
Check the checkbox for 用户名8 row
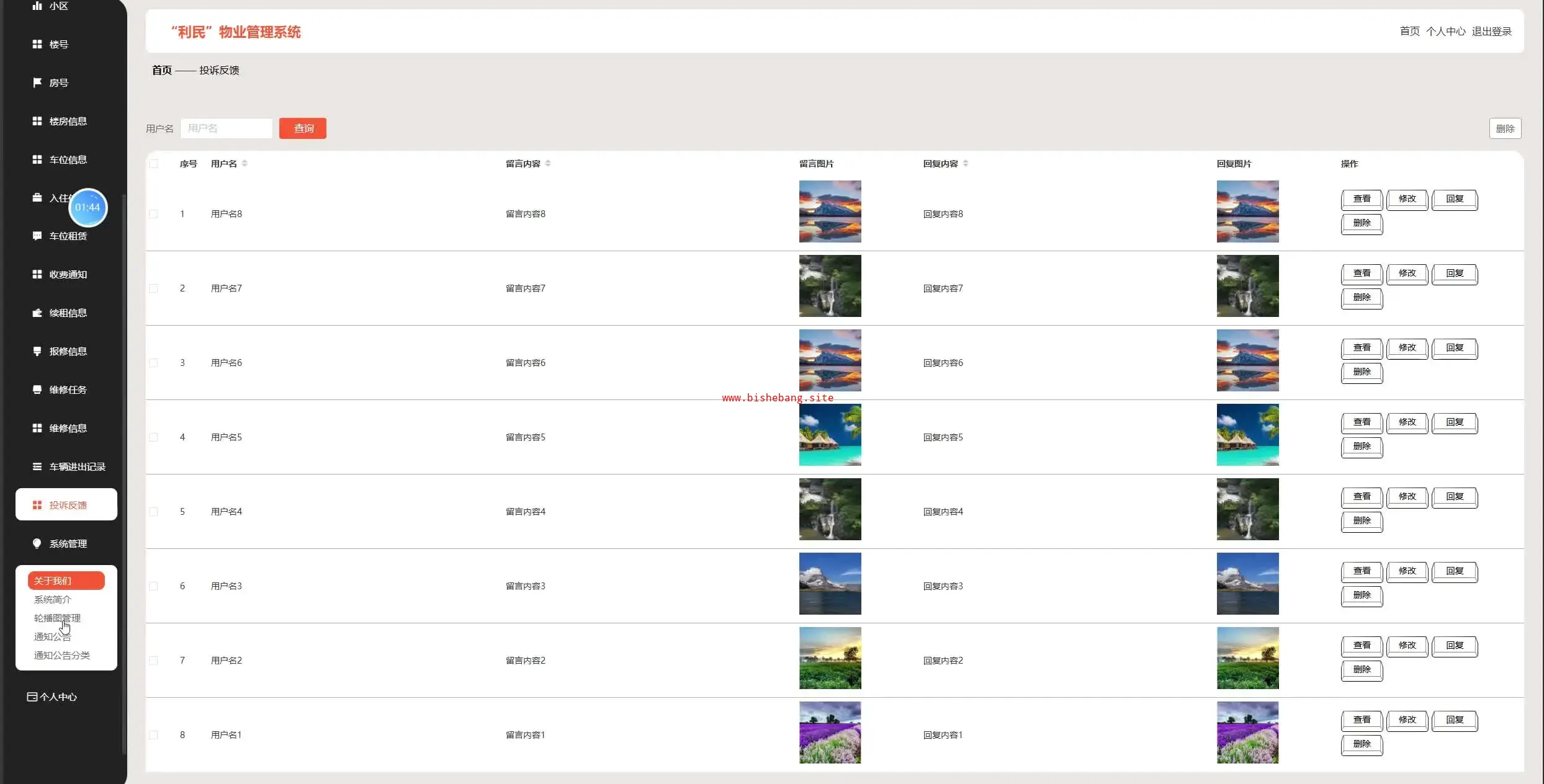pyautogui.click(x=154, y=214)
